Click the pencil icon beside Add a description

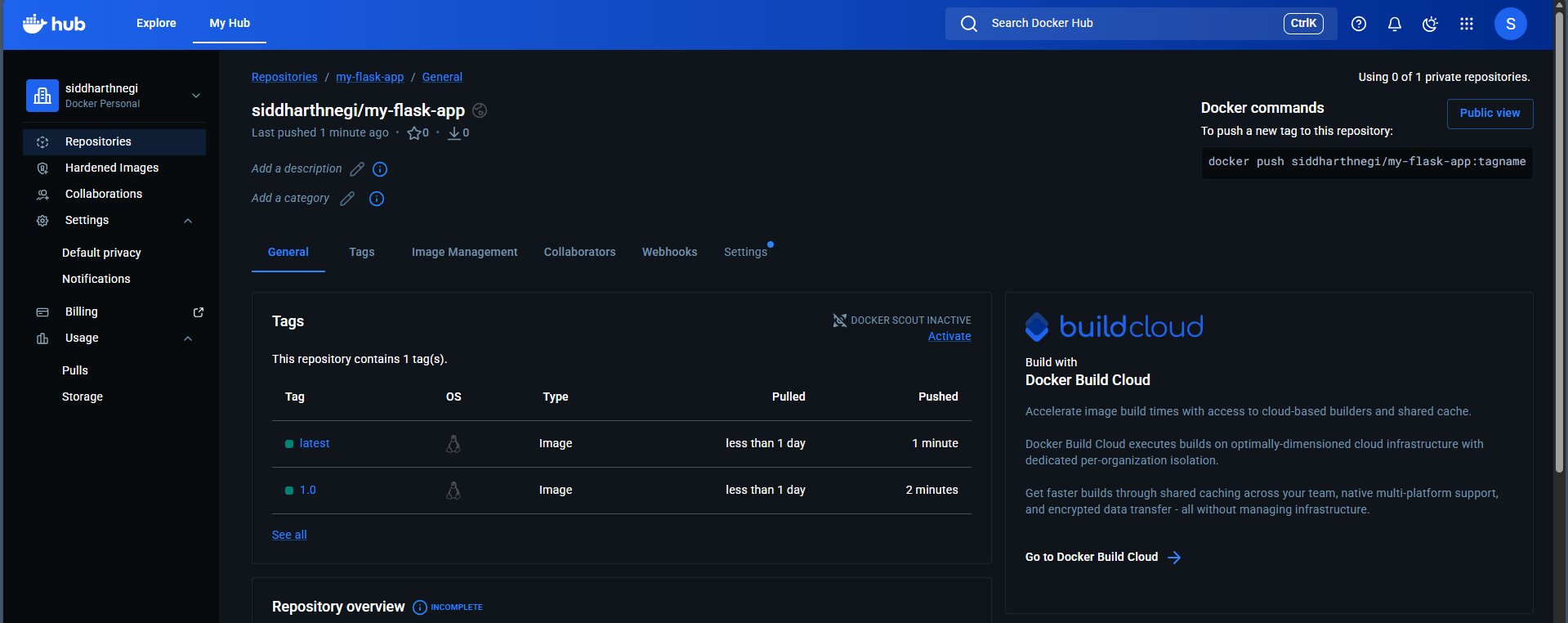pos(357,169)
